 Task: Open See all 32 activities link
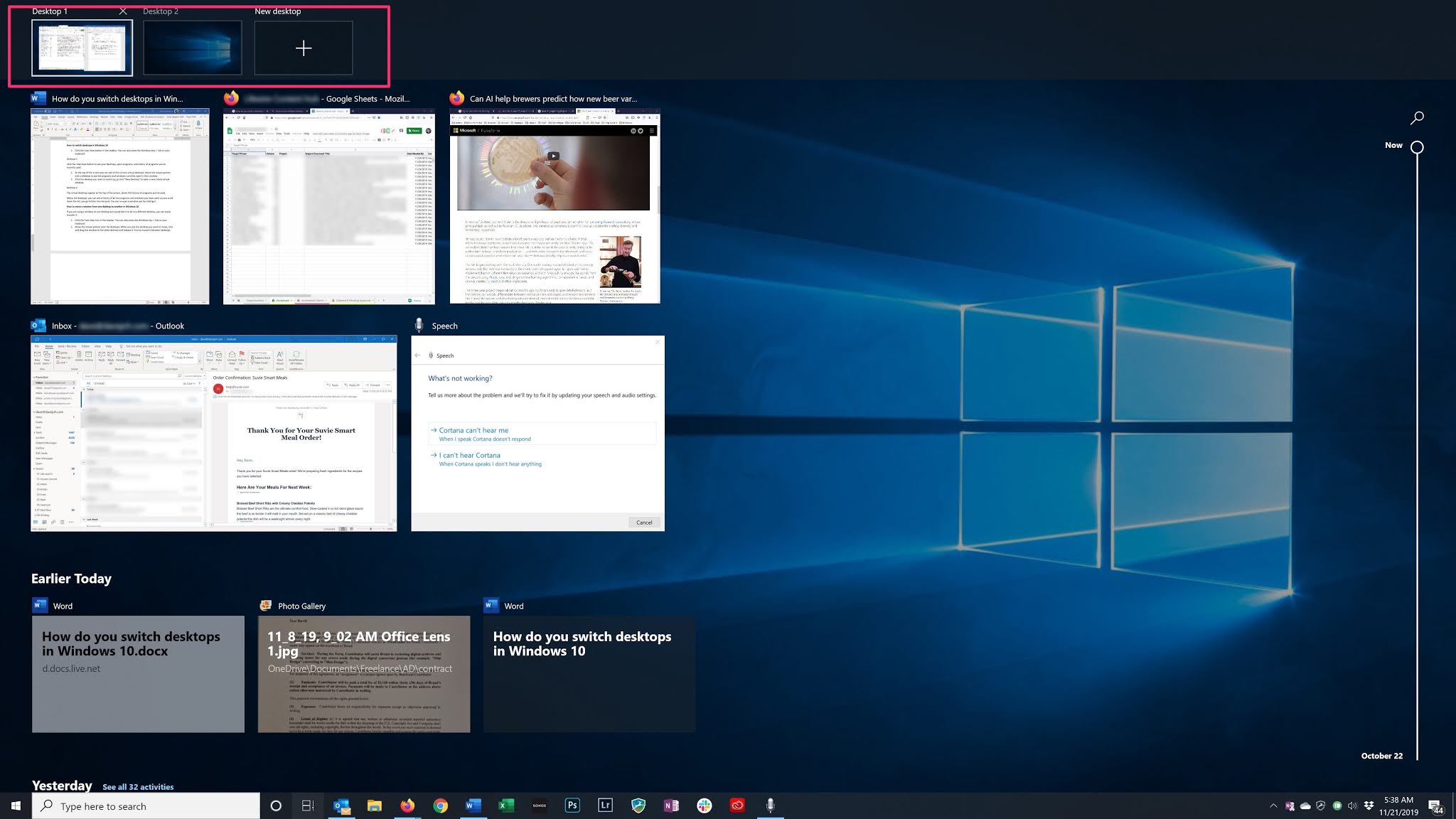(x=138, y=787)
